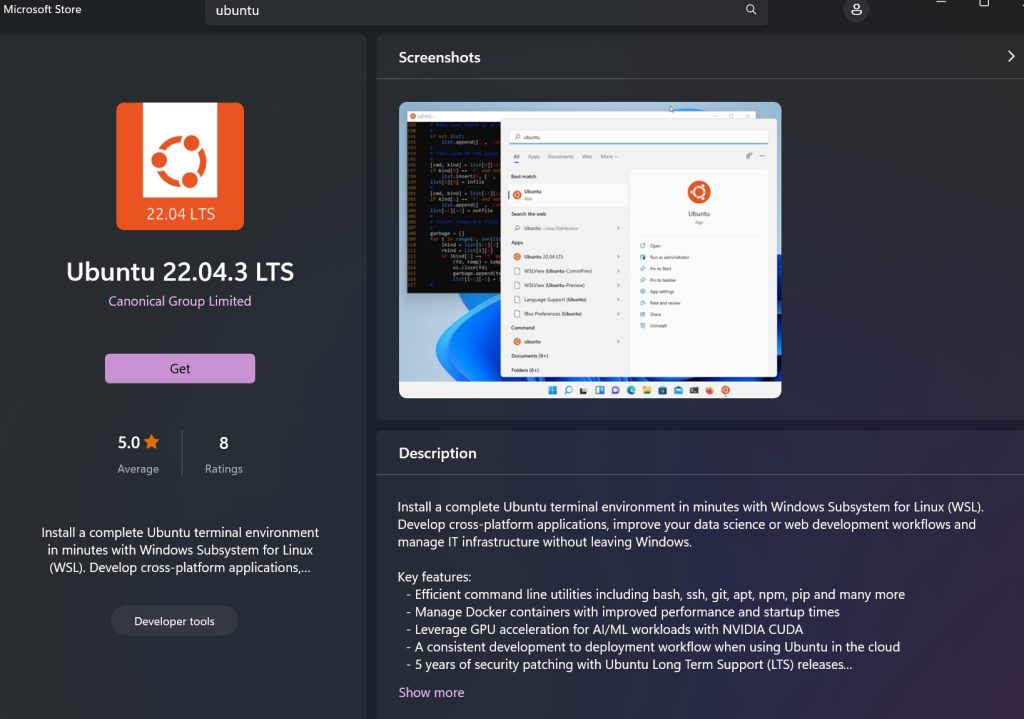
Task: Maximize the Microsoft Store window
Action: point(984,4)
